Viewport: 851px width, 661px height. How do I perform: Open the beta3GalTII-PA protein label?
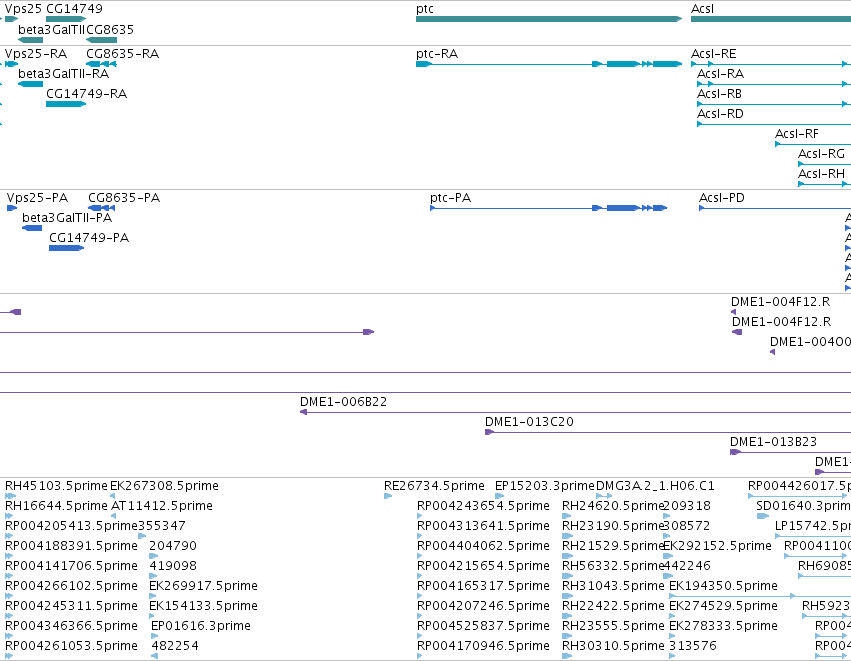(x=67, y=218)
